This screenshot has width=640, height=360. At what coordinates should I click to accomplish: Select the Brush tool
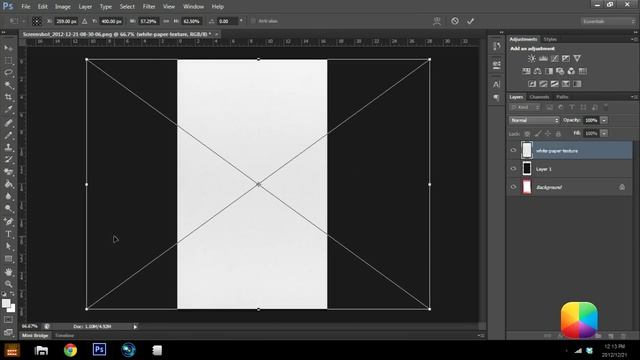[8, 135]
